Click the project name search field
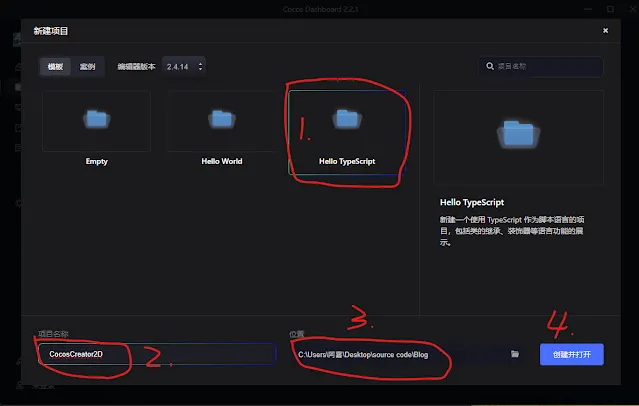 click(x=541, y=66)
